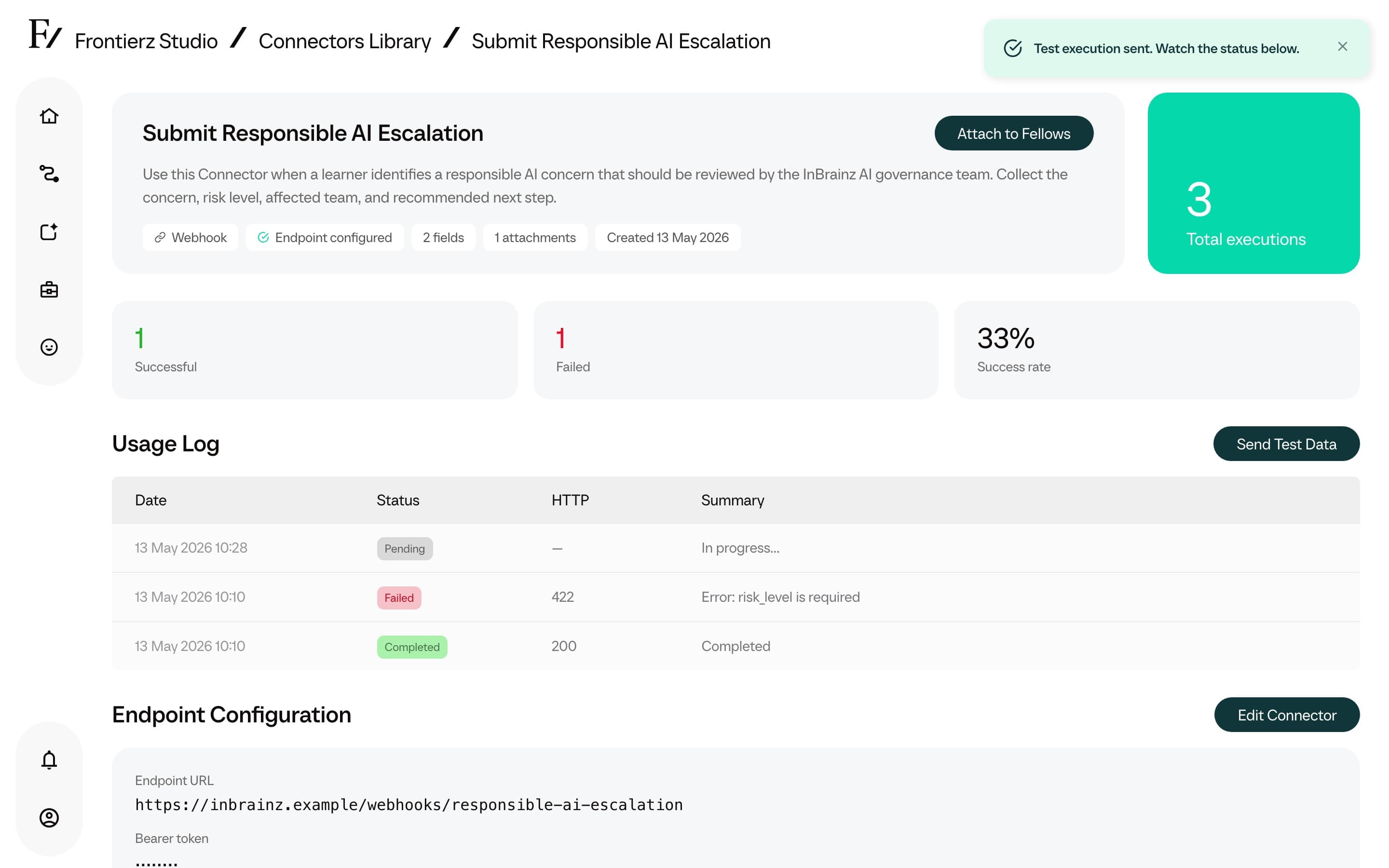Screen dimensions: 1389x868
Task: Click the Failed status badge
Action: pyautogui.click(x=399, y=597)
